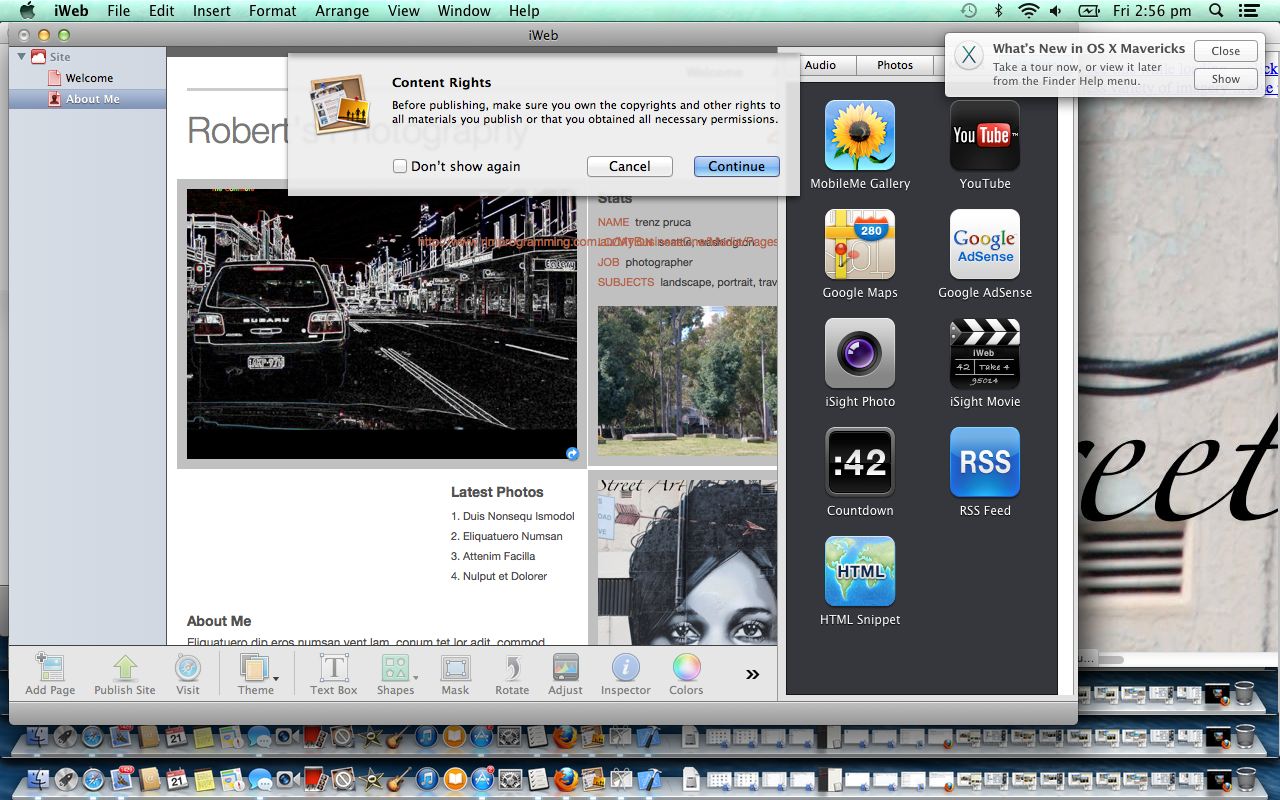Viewport: 1280px width, 800px height.
Task: Click the Publish Site icon
Action: click(125, 668)
